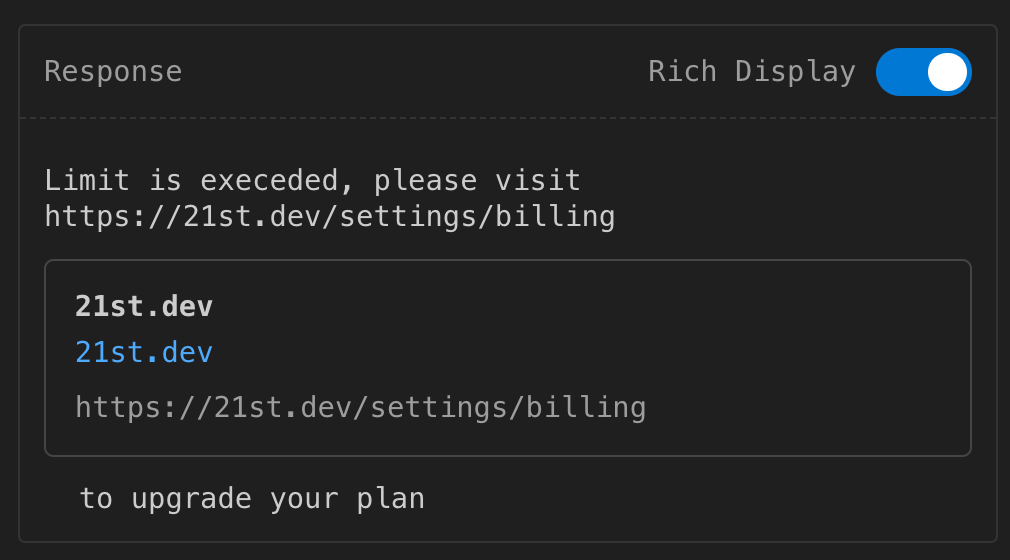
Task: Click the "Limit is execeded" message line
Action: pos(312,181)
